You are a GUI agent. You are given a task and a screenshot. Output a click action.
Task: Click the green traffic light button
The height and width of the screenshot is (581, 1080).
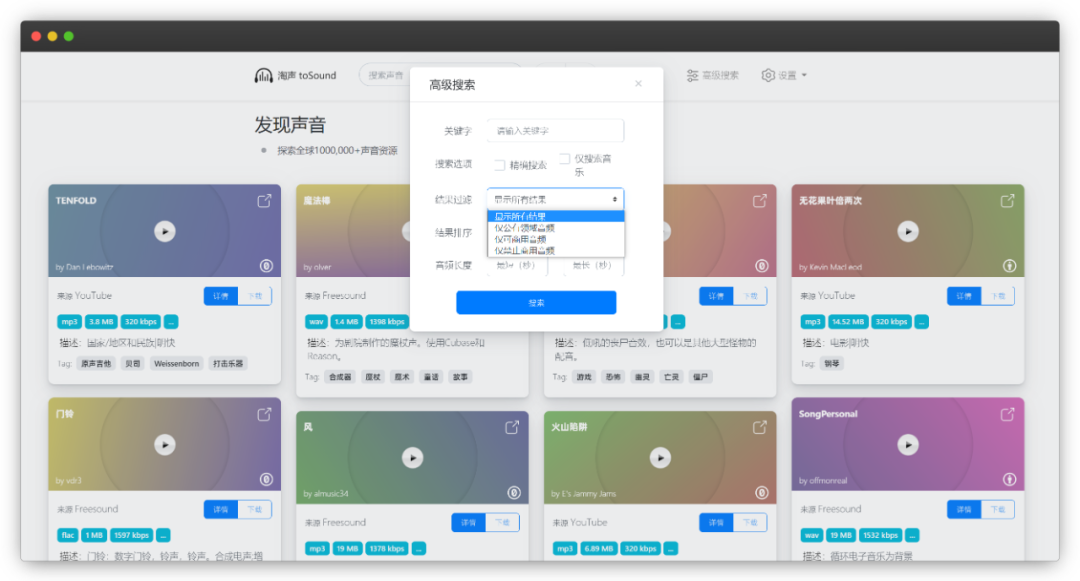(x=68, y=34)
